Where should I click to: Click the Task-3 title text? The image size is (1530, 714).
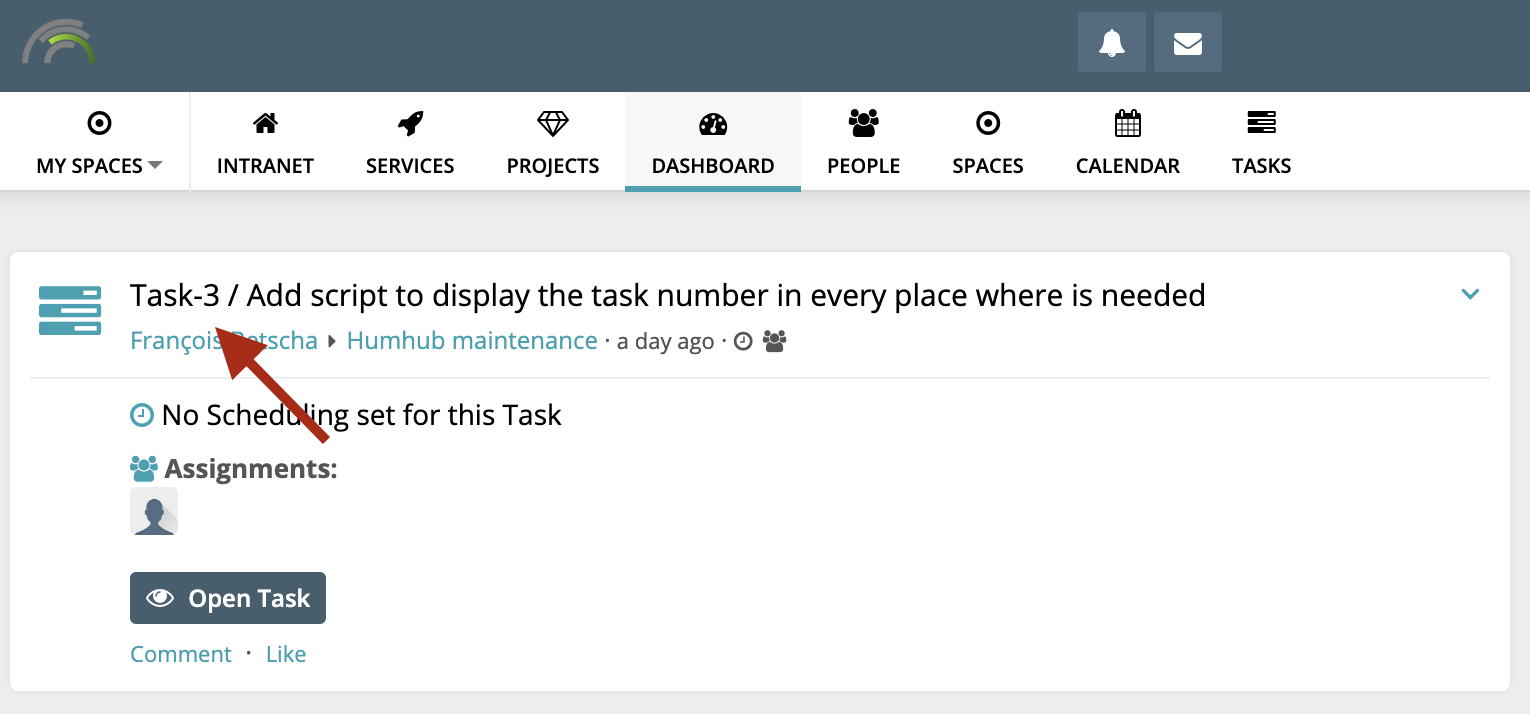(x=667, y=296)
